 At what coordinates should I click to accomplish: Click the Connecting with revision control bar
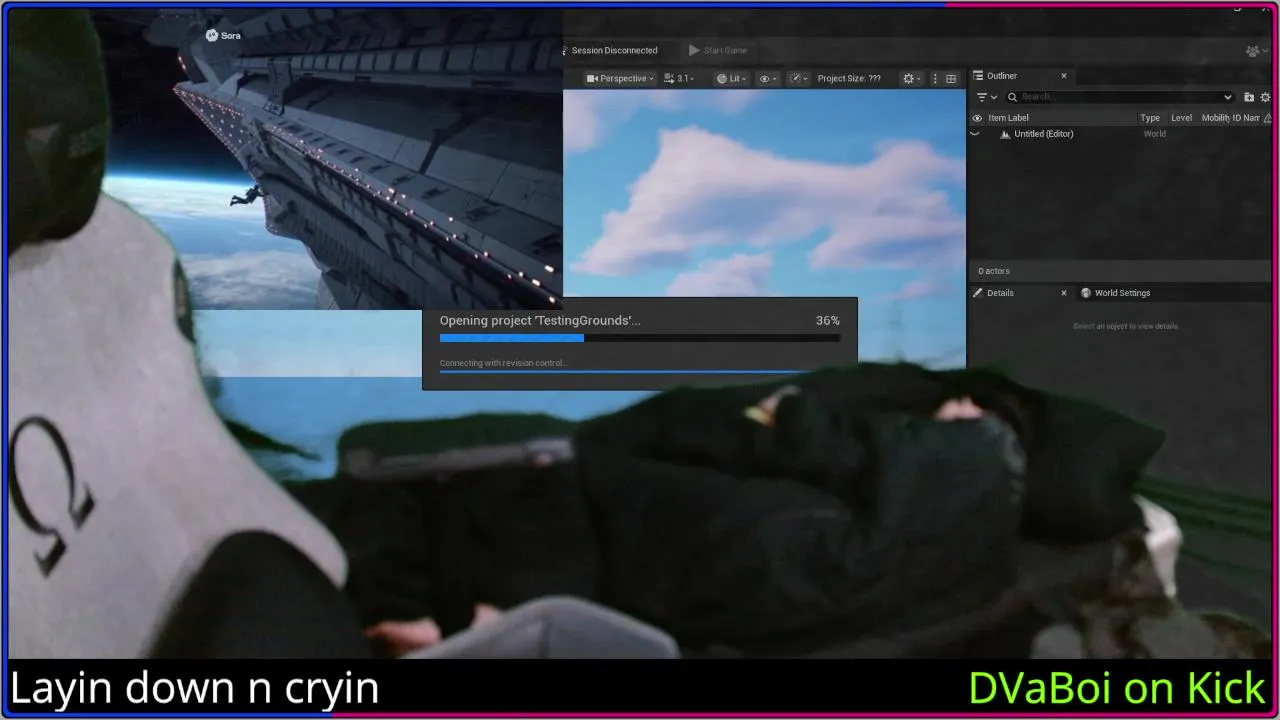[x=640, y=372]
